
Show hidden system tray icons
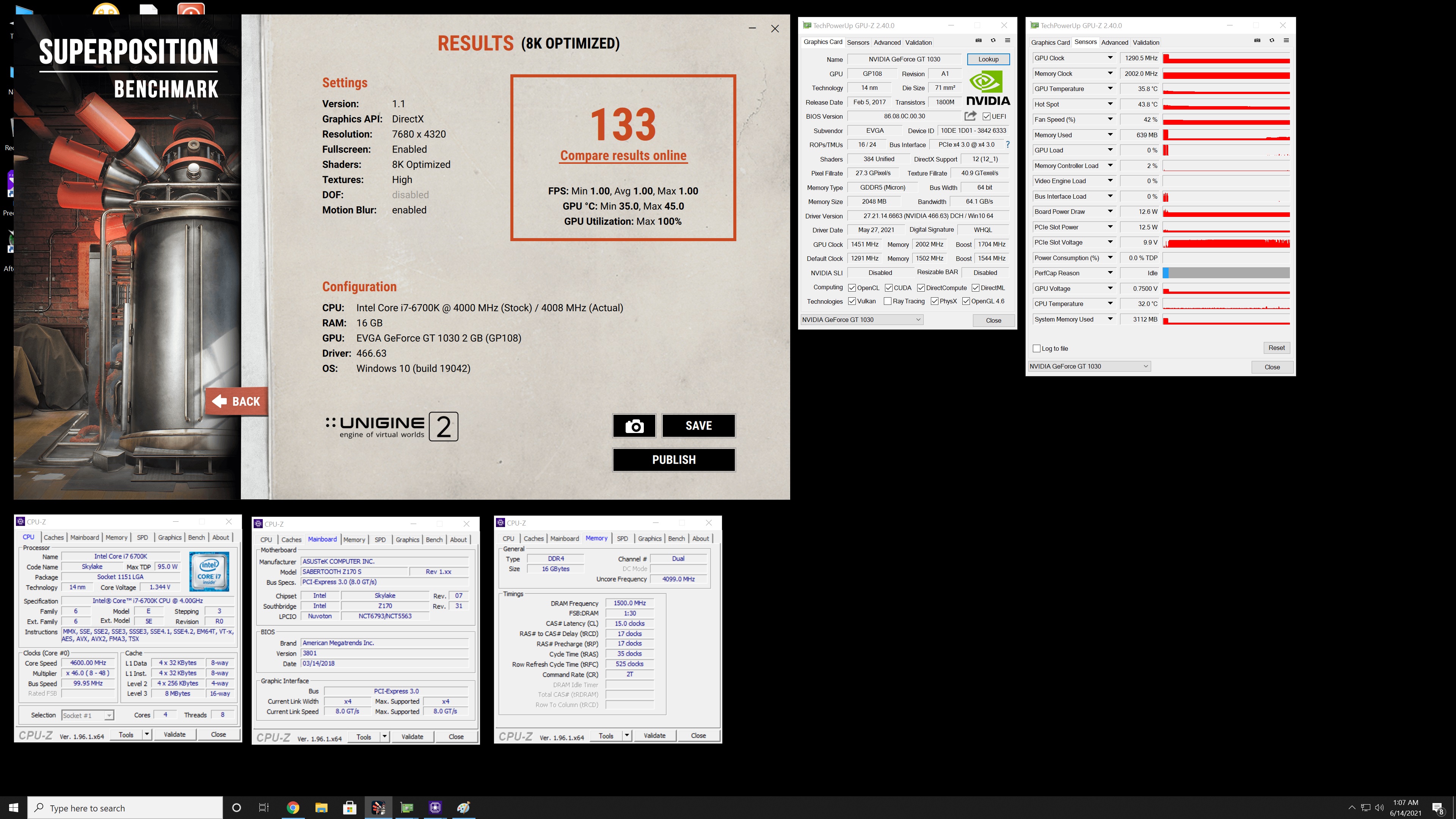click(x=1351, y=808)
